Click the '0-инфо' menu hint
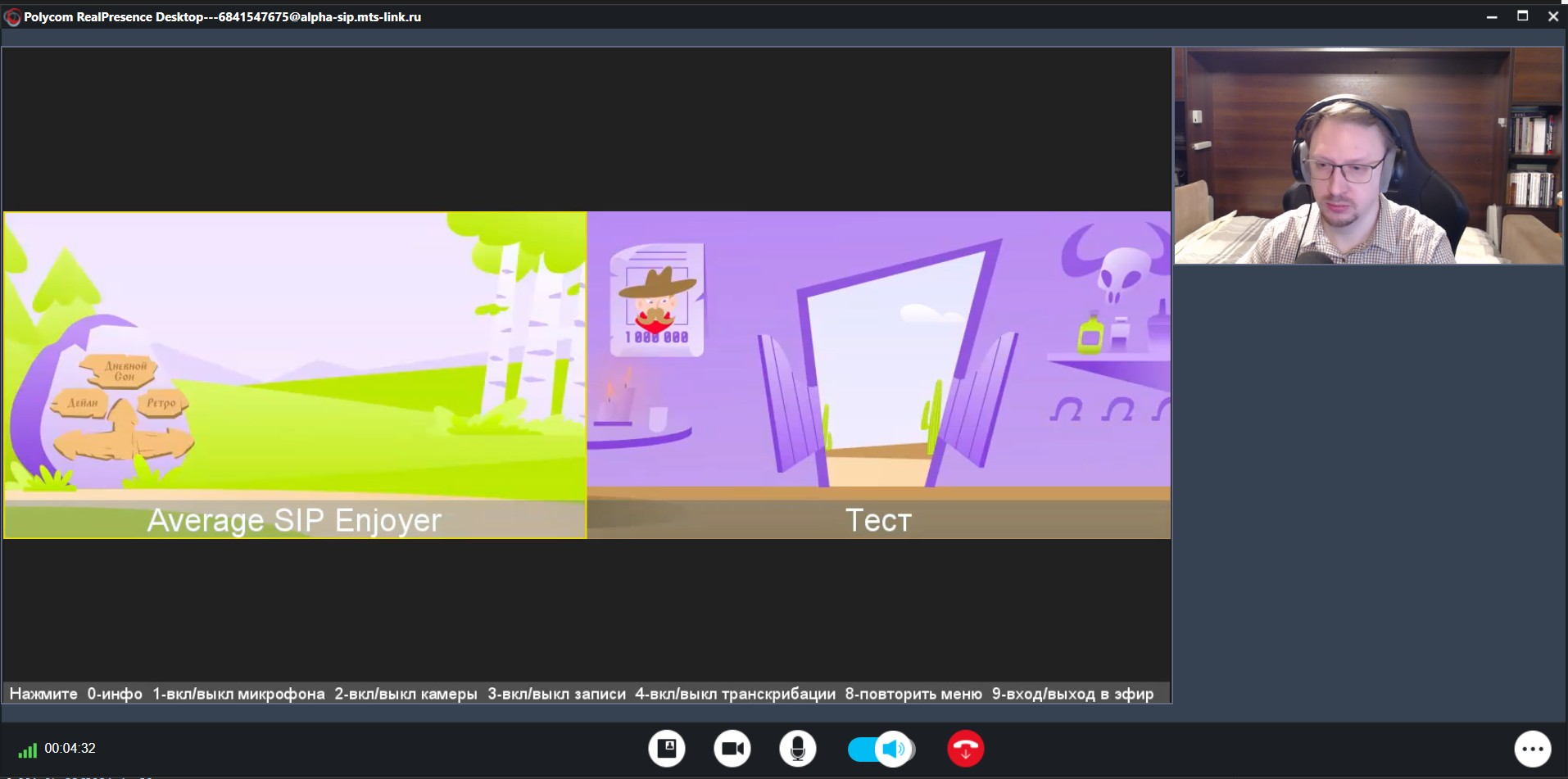Image resolution: width=1568 pixels, height=779 pixels. click(x=115, y=694)
